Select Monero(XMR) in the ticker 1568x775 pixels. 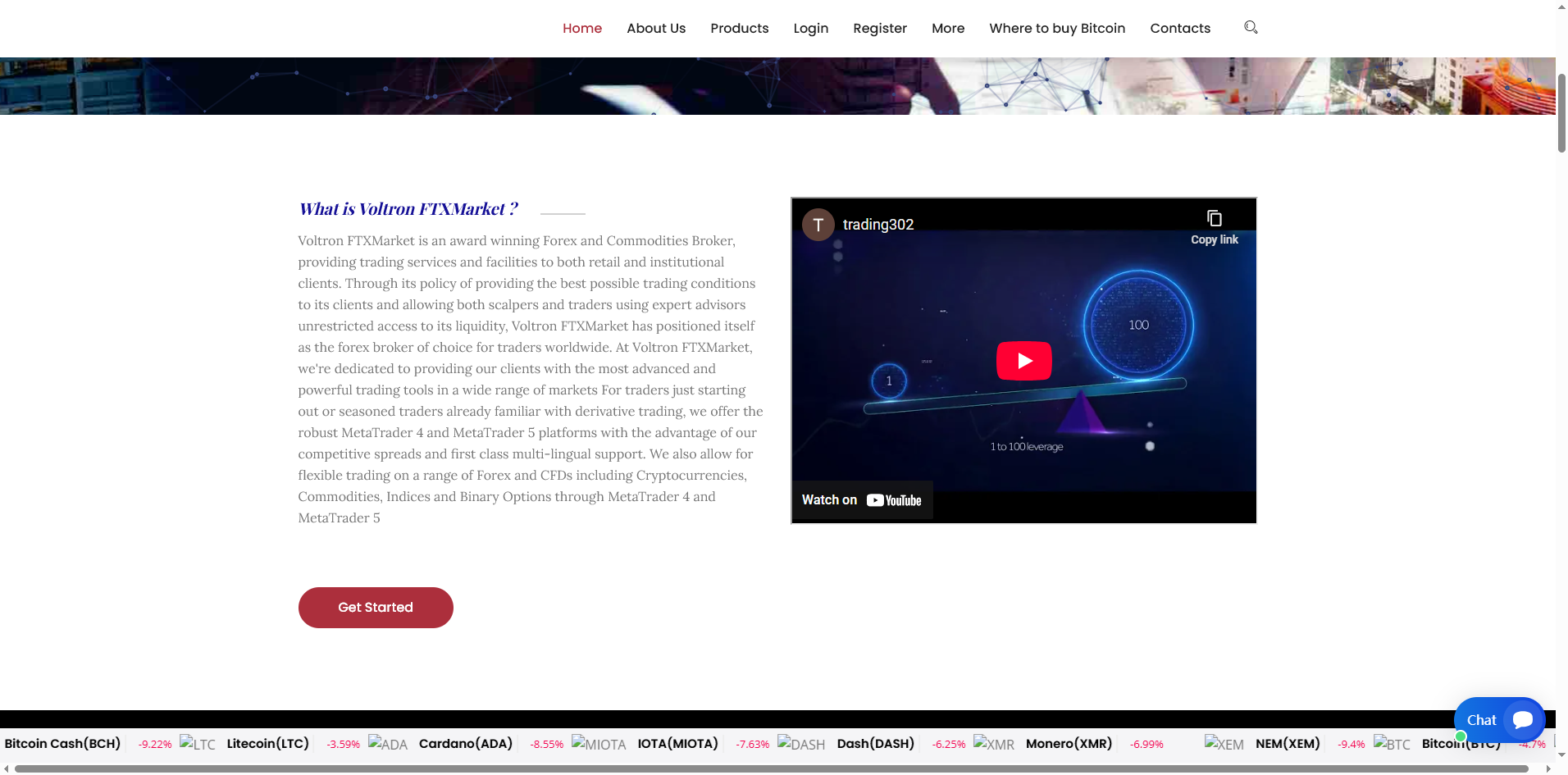point(1069,744)
